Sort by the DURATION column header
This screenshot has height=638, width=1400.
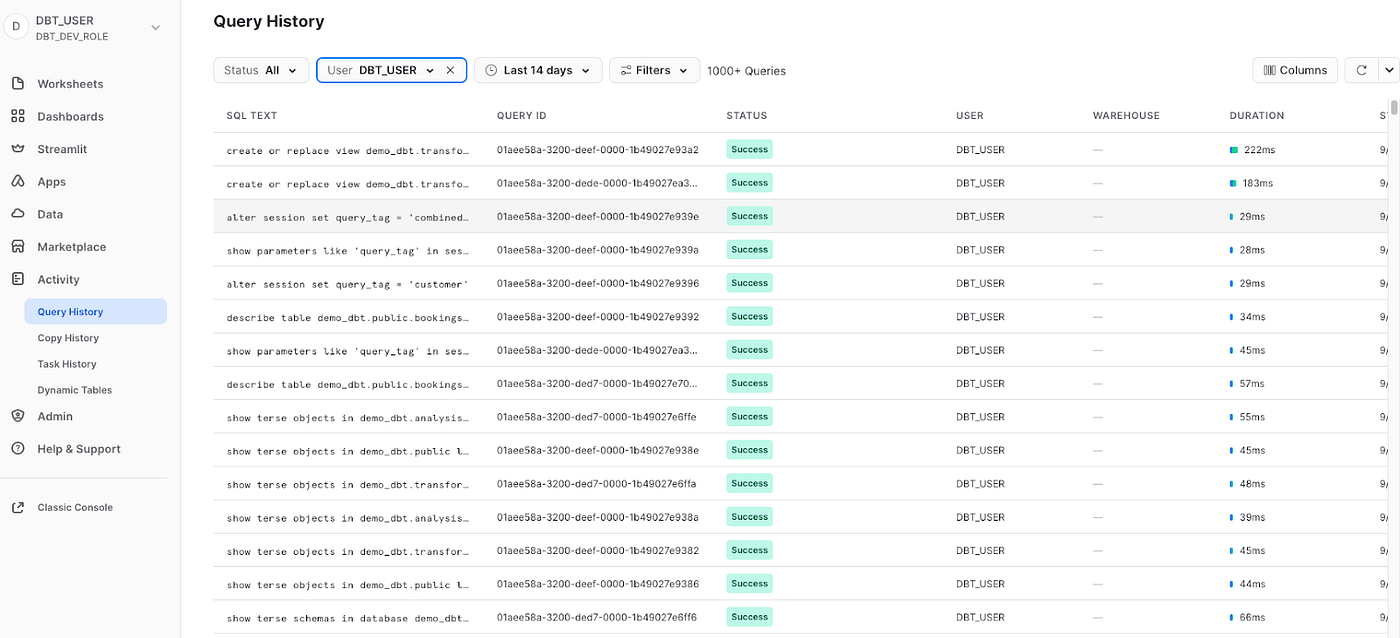tap(1256, 116)
